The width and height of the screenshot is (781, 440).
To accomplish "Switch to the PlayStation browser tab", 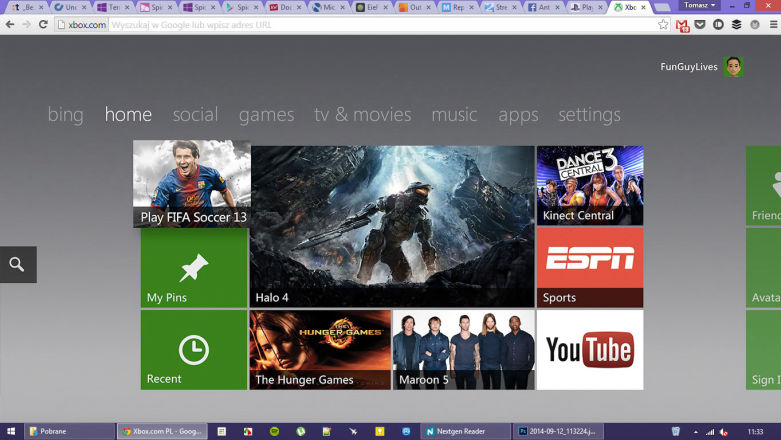I will pyautogui.click(x=586, y=7).
